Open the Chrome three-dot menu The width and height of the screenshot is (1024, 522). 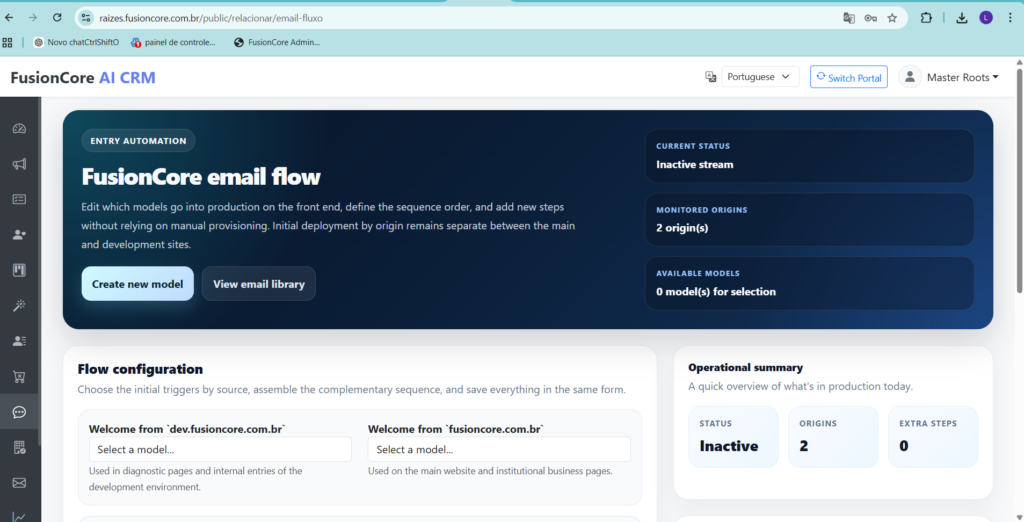coord(1010,18)
